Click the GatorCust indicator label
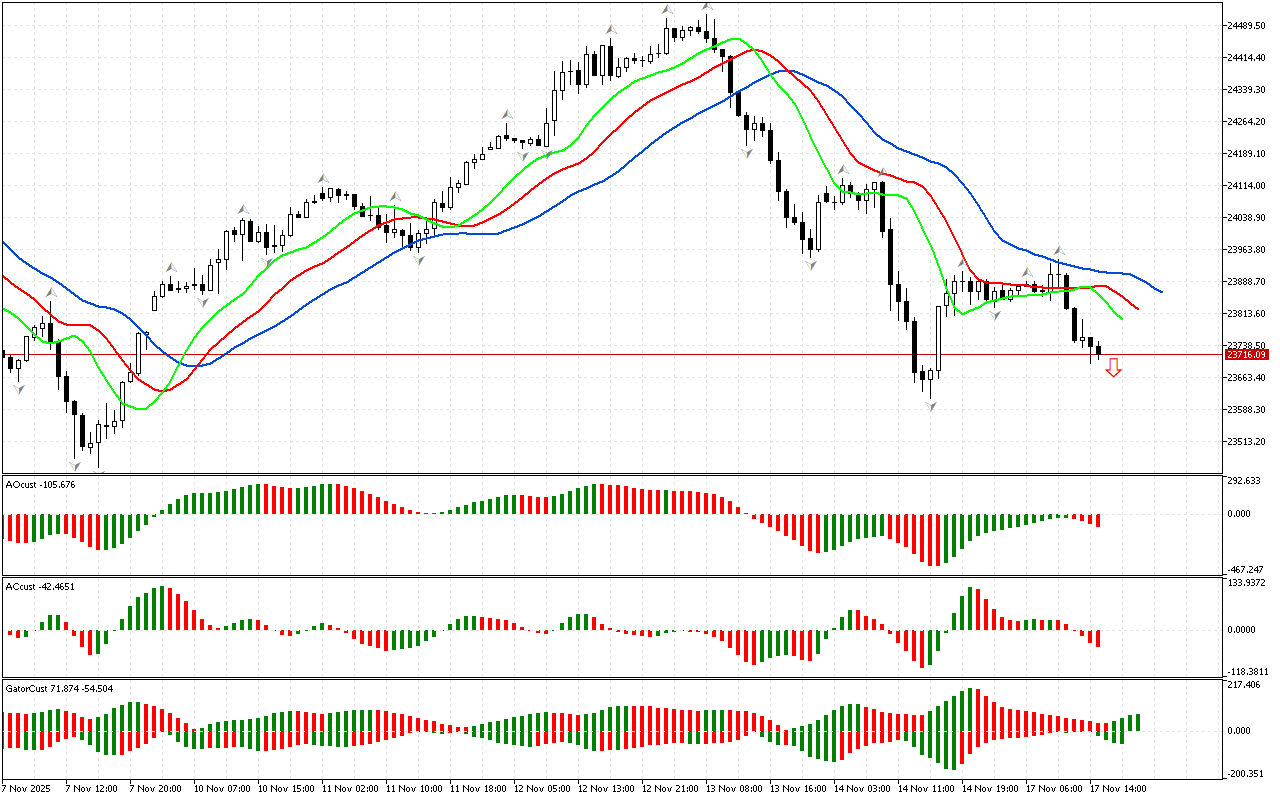1280x800 pixels. tap(59, 688)
